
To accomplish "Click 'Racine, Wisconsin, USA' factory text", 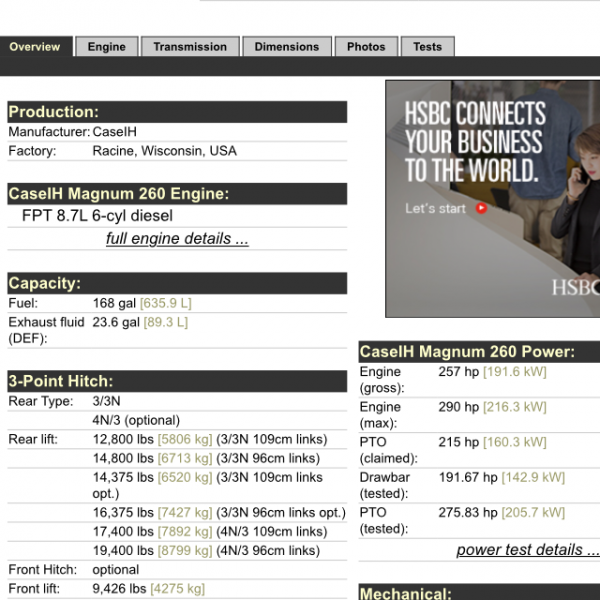I will (165, 151).
